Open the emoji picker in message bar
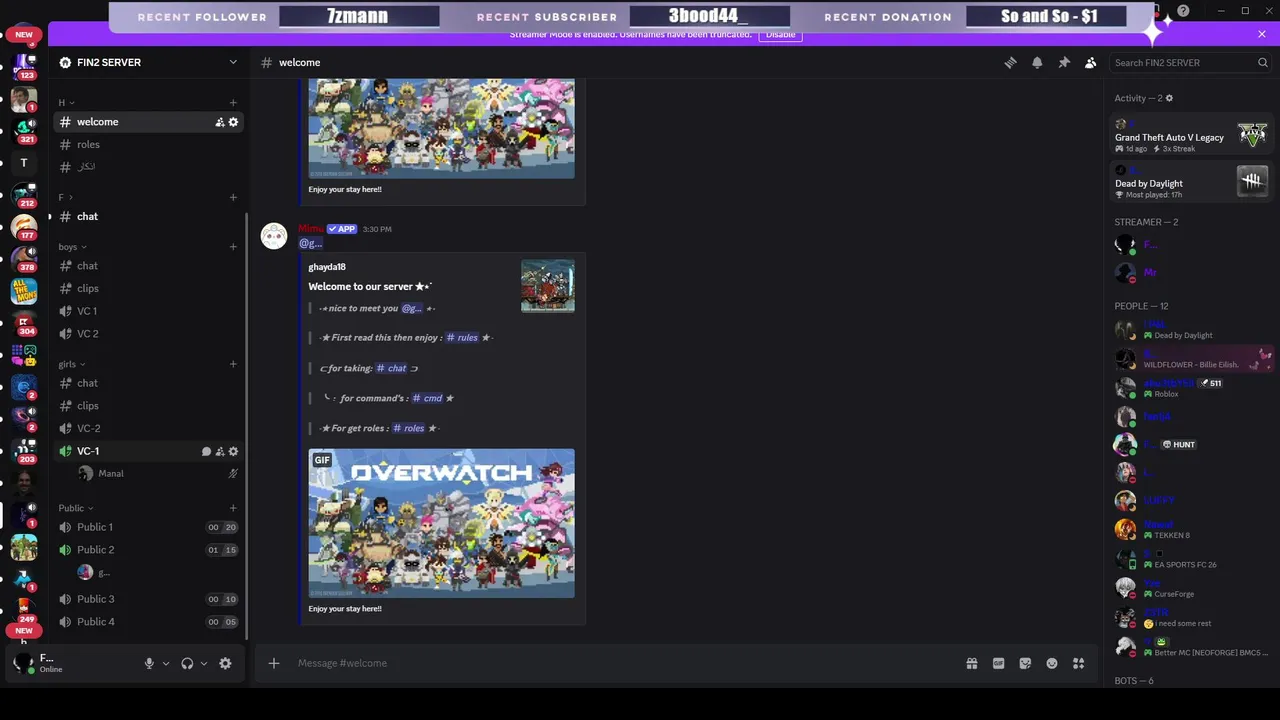 click(x=1052, y=663)
